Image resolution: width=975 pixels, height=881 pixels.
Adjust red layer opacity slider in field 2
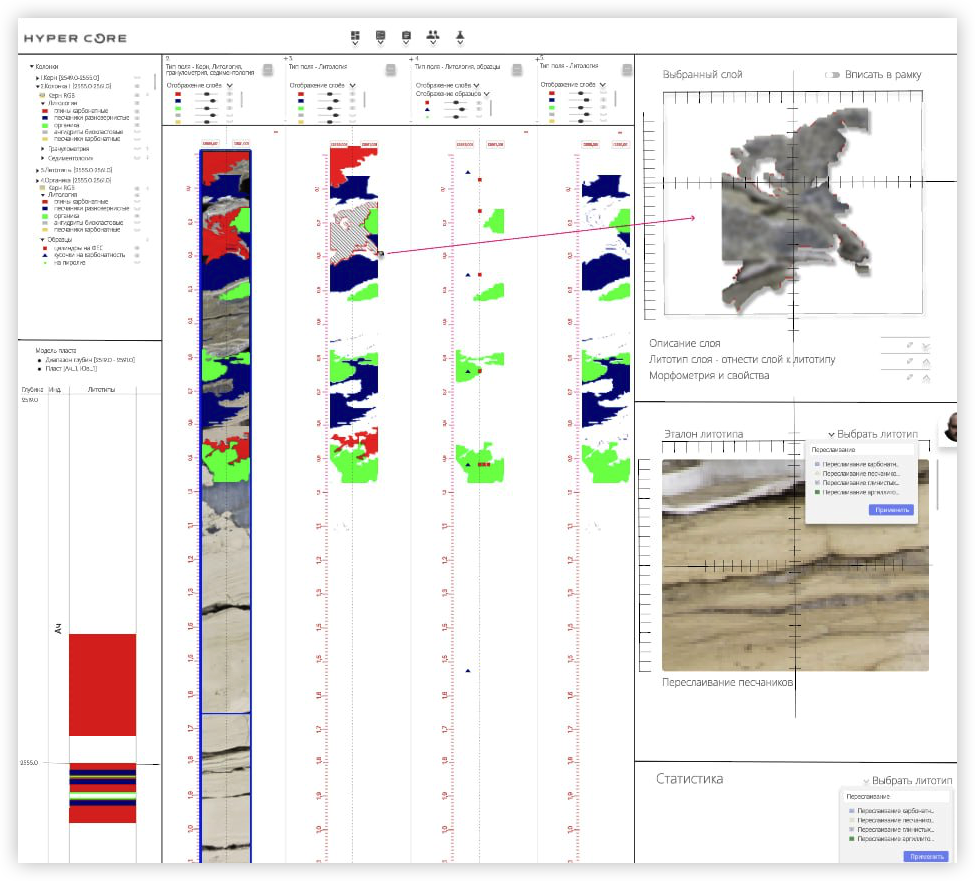click(x=205, y=94)
